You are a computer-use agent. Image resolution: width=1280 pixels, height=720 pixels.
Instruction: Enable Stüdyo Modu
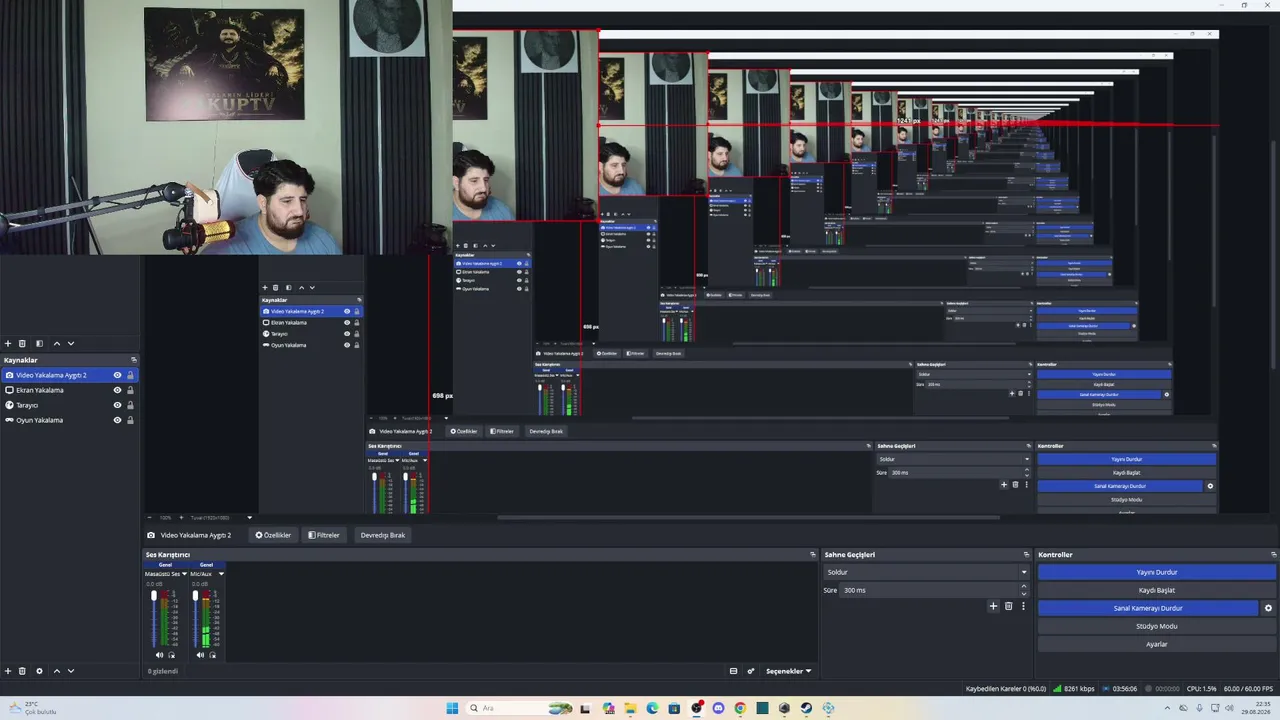coord(1157,626)
